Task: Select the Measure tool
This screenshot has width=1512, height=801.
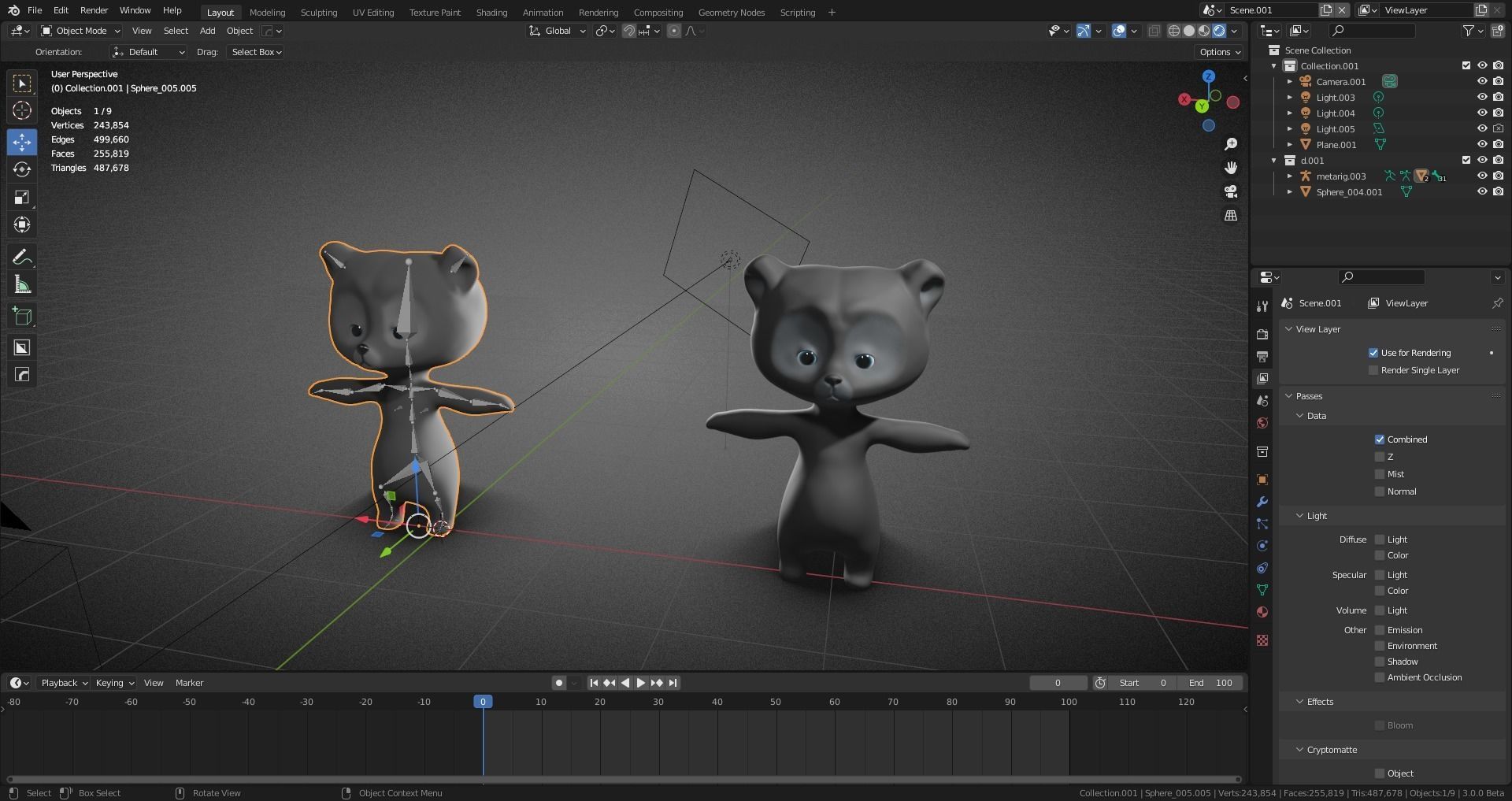Action: (x=21, y=284)
